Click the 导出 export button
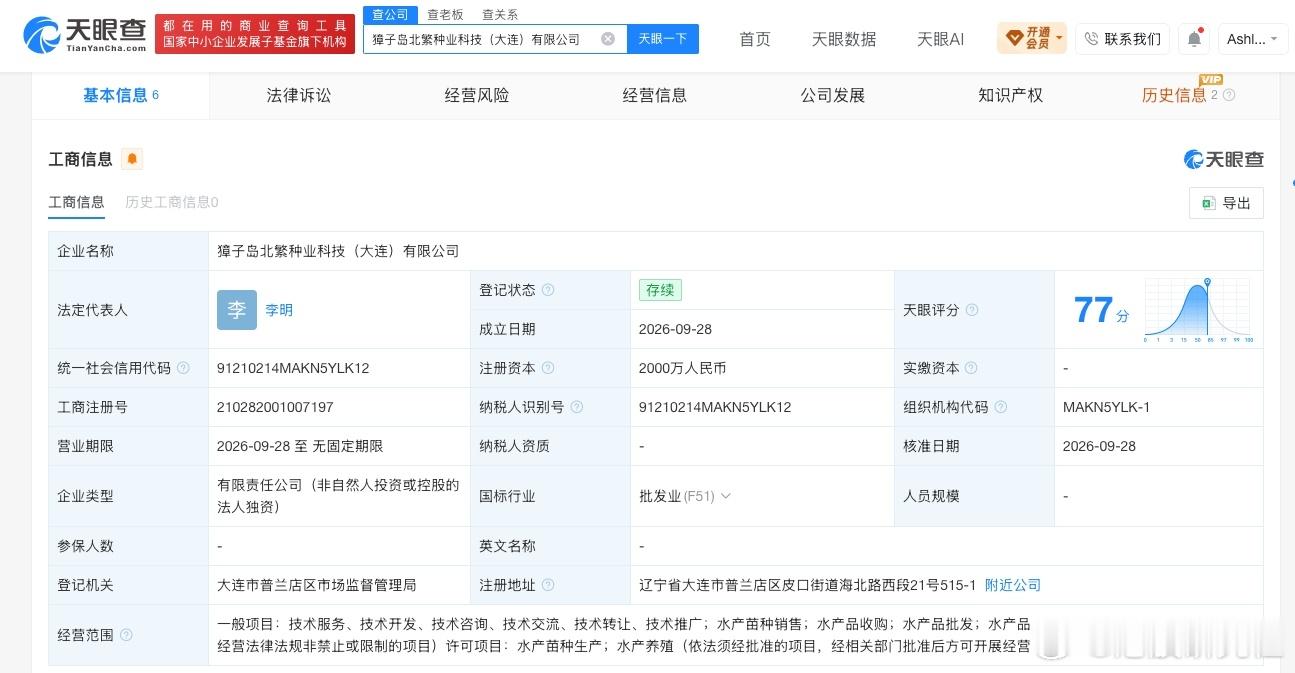Image resolution: width=1295 pixels, height=673 pixels. pyautogui.click(x=1226, y=203)
